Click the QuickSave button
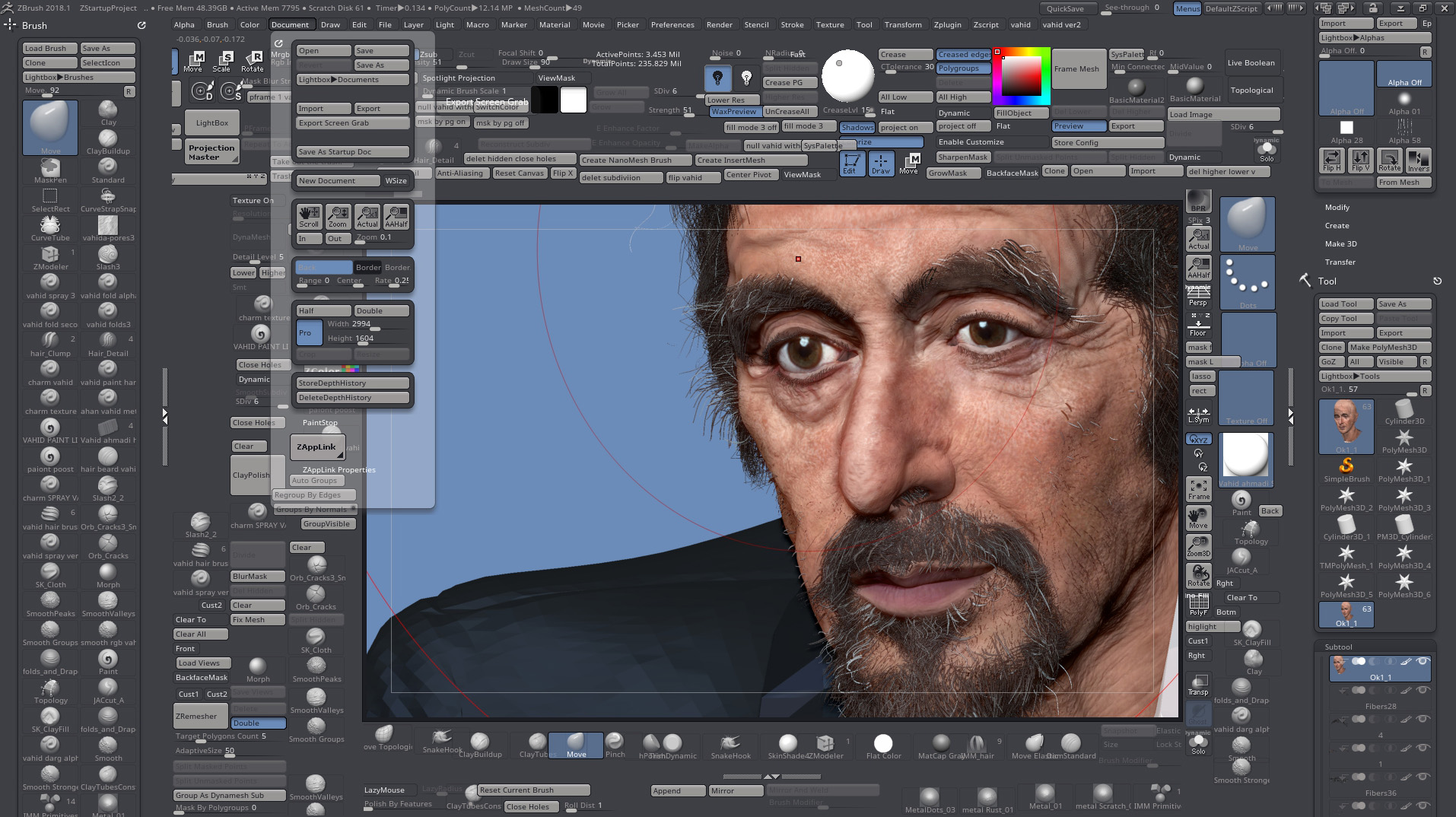The image size is (1456, 817). [1065, 8]
